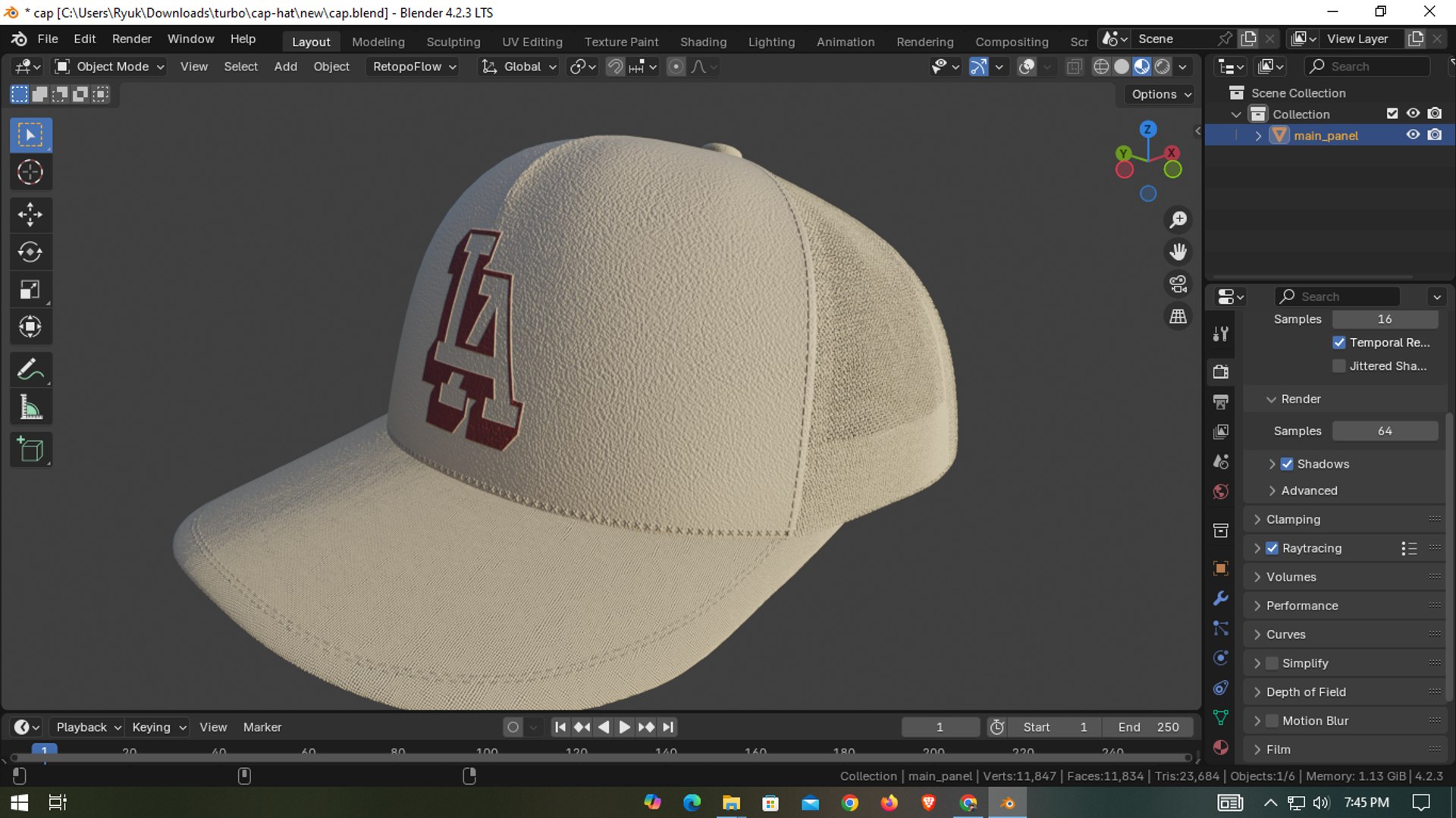This screenshot has height=818, width=1456.
Task: Open the Object Mode dropdown
Action: click(110, 67)
